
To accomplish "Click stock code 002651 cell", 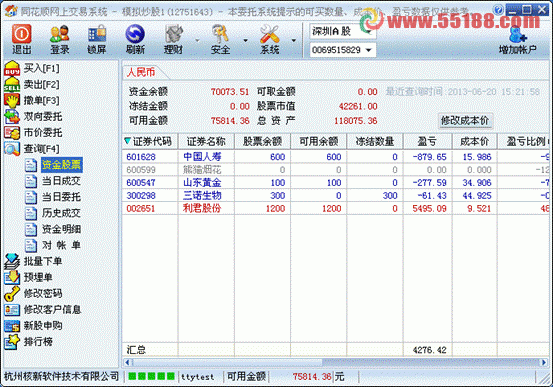I will [141, 208].
